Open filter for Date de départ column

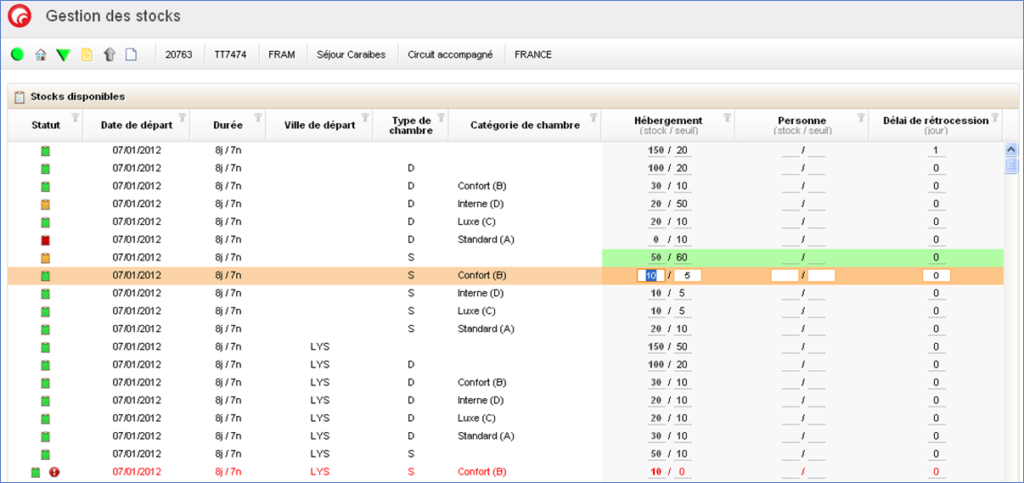pyautogui.click(x=181, y=118)
